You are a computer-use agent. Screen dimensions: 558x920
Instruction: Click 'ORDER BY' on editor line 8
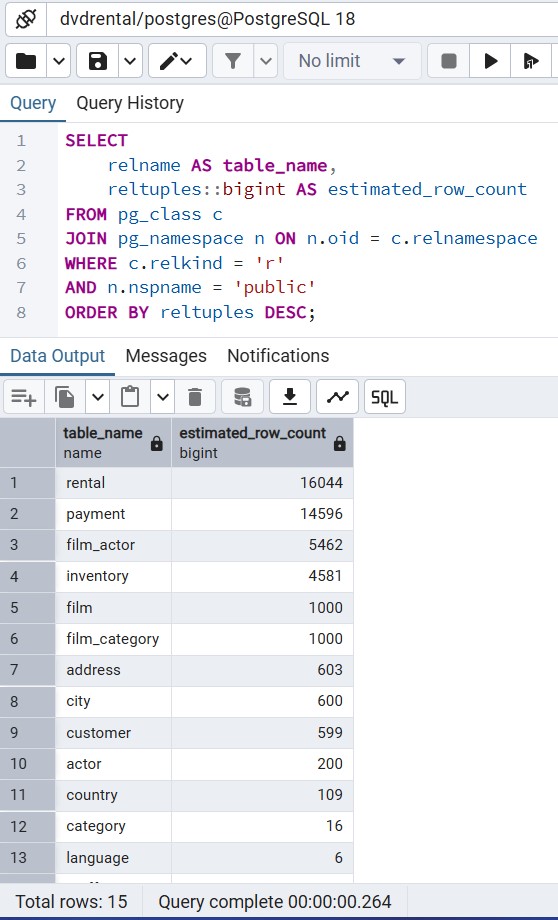(107, 312)
